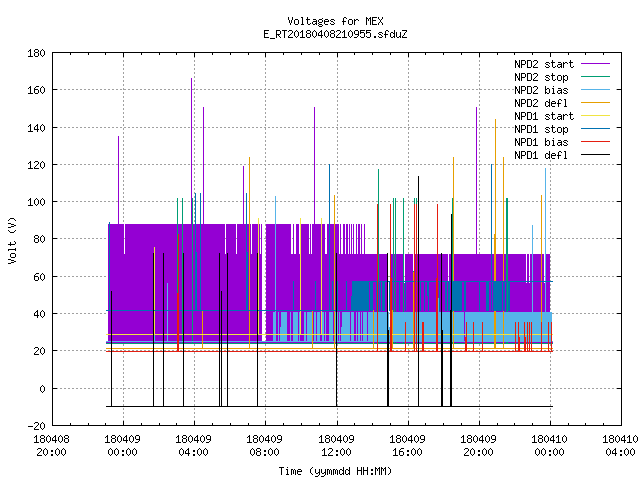
Task: Click the light blue NPD2 bias legend line
Action: point(595,90)
